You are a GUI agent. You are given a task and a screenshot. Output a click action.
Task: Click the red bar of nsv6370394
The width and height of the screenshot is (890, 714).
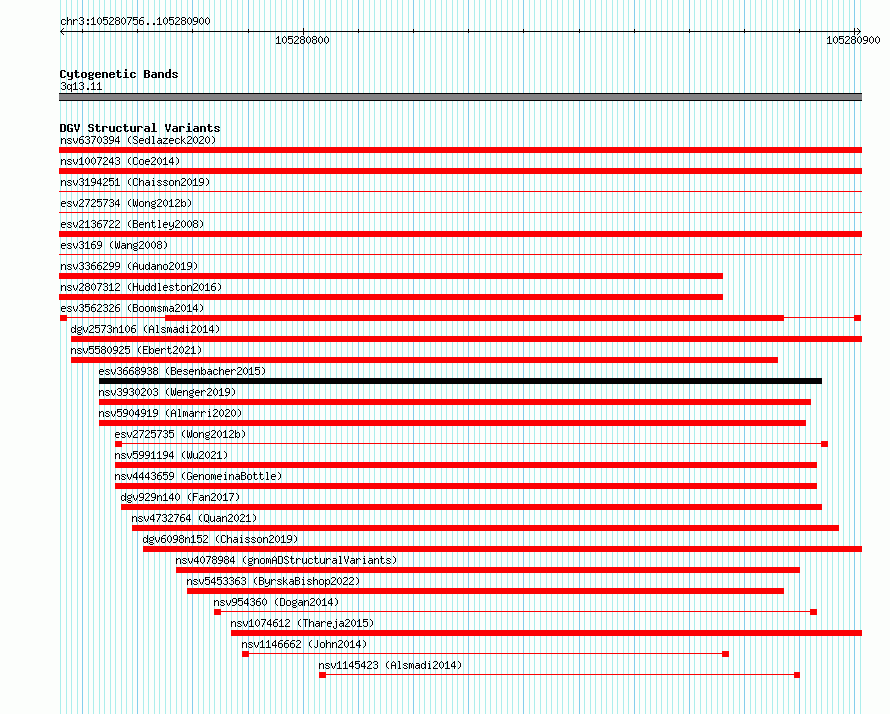coord(460,150)
